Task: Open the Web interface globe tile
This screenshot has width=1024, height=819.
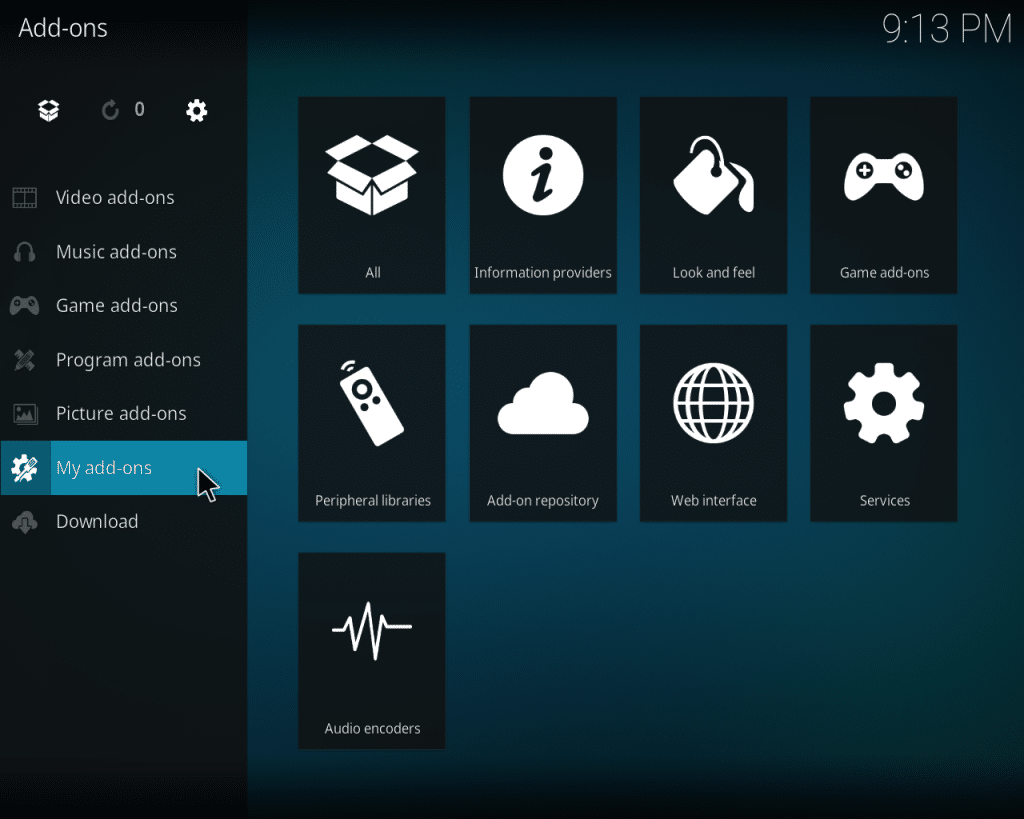Action: (713, 423)
